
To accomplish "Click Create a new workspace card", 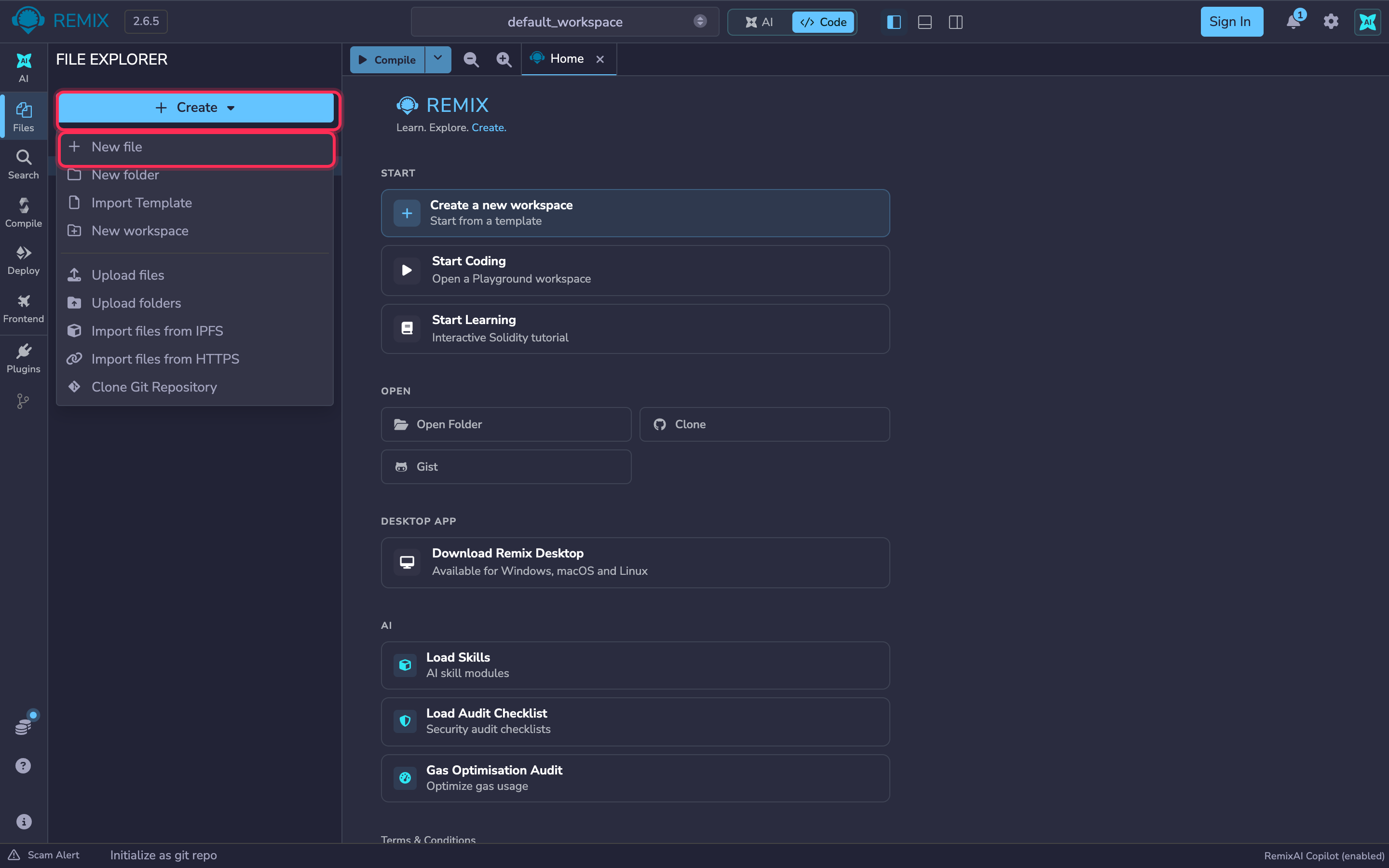I will (x=635, y=213).
